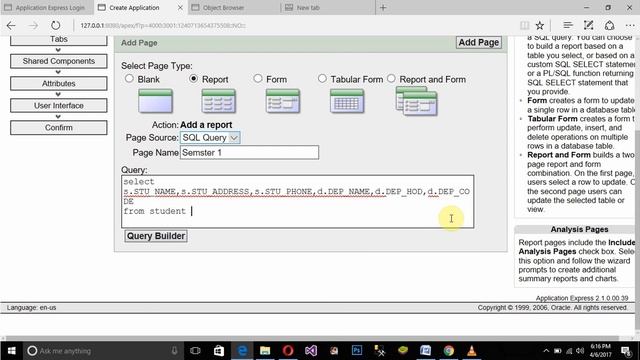The height and width of the screenshot is (360, 640).
Task: Select the Tabular Form radio button
Action: point(322,78)
